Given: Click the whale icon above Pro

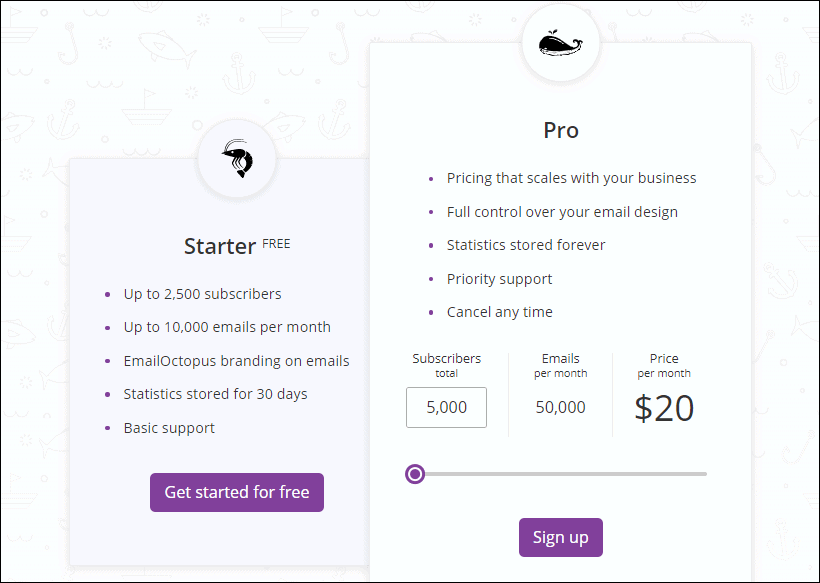Looking at the screenshot, I should coord(560,43).
